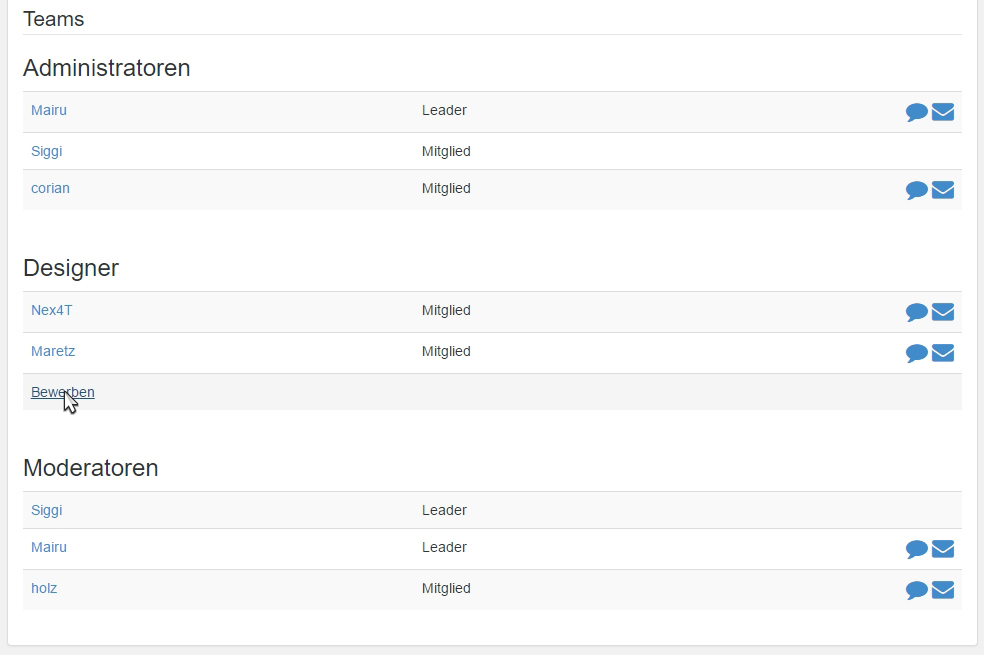The image size is (984, 655).
Task: Click envelope email icon for holz
Action: [943, 589]
